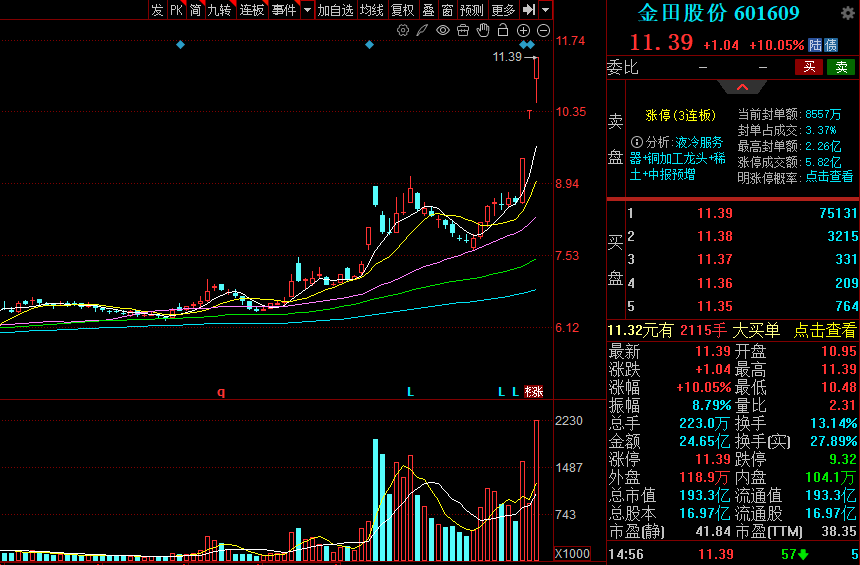Toggle the chart lock icon
This screenshot has height=565, width=860.
pyautogui.click(x=503, y=31)
